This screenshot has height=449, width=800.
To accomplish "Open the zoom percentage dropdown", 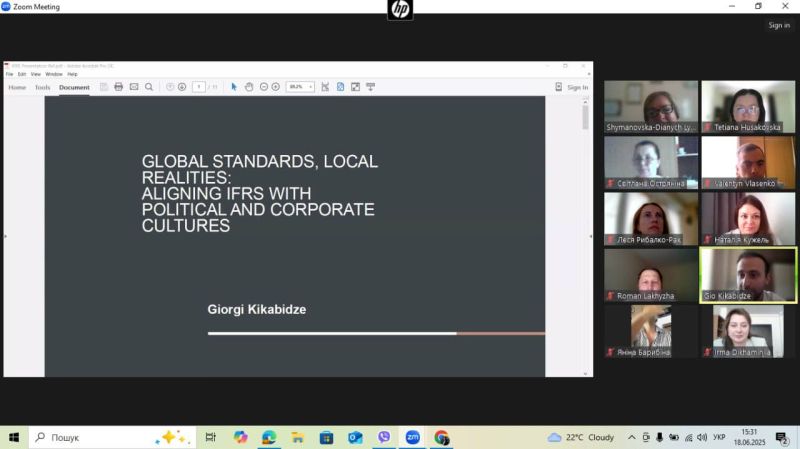I will click(300, 87).
